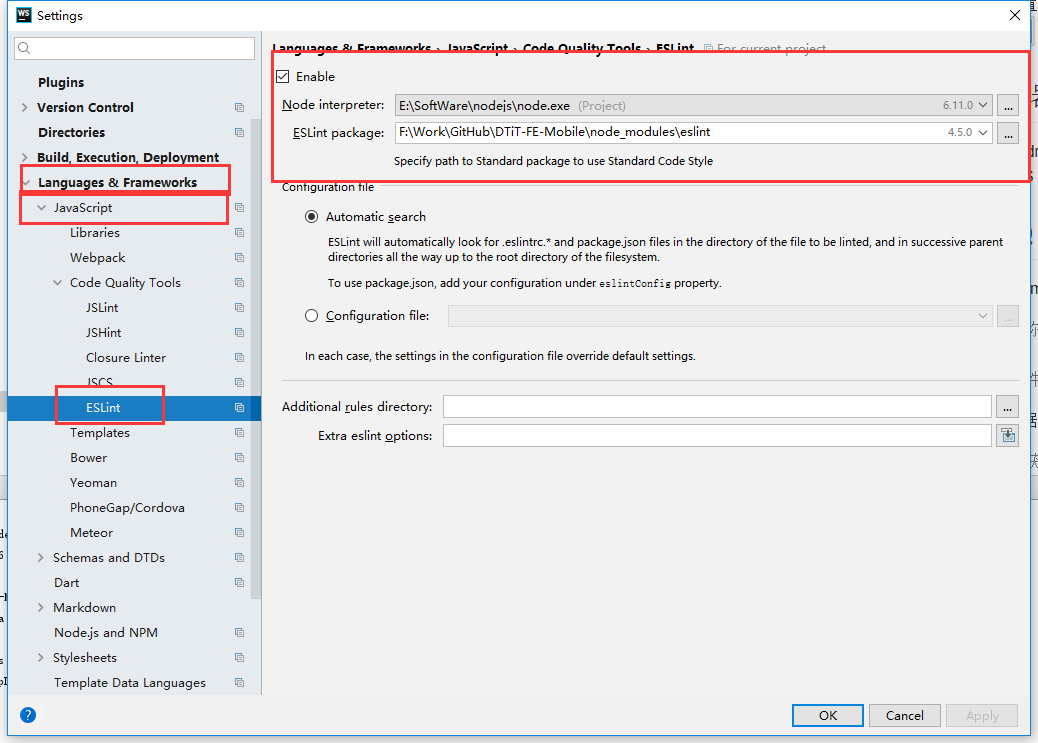1038x743 pixels.
Task: Open the ESLint package dropdown
Action: pos(984,132)
